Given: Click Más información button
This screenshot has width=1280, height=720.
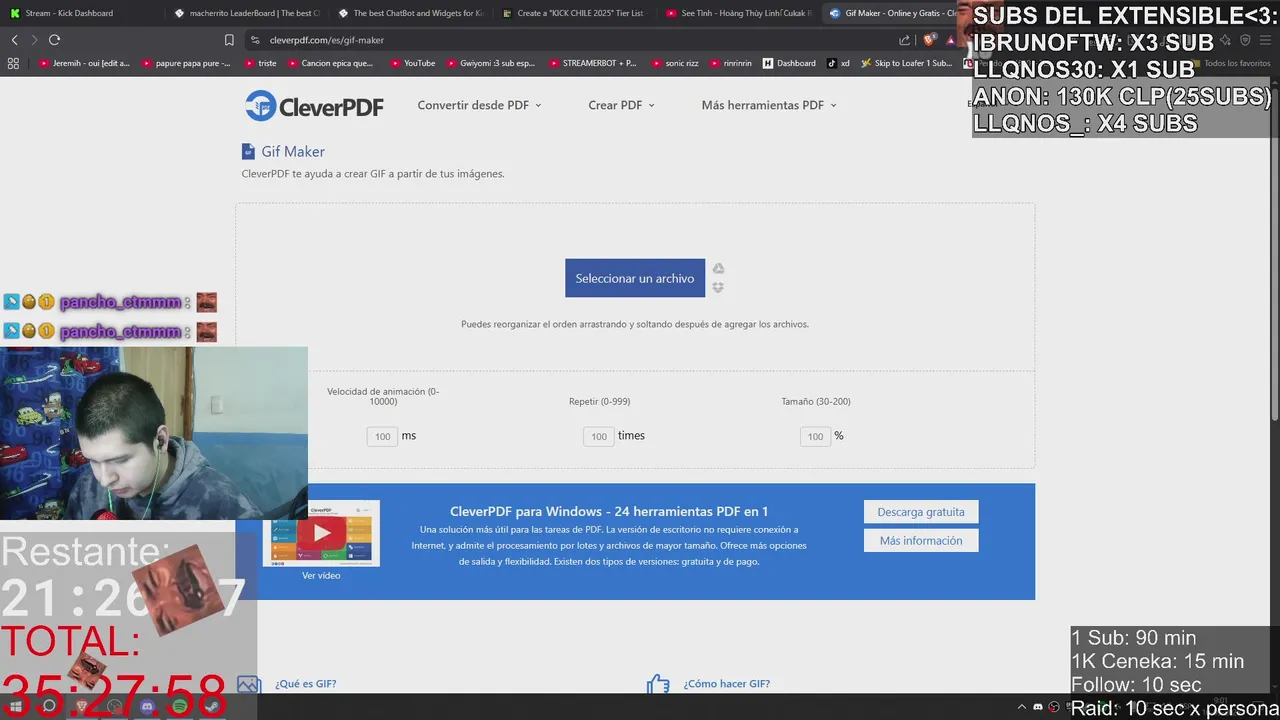Looking at the screenshot, I should point(921,541).
